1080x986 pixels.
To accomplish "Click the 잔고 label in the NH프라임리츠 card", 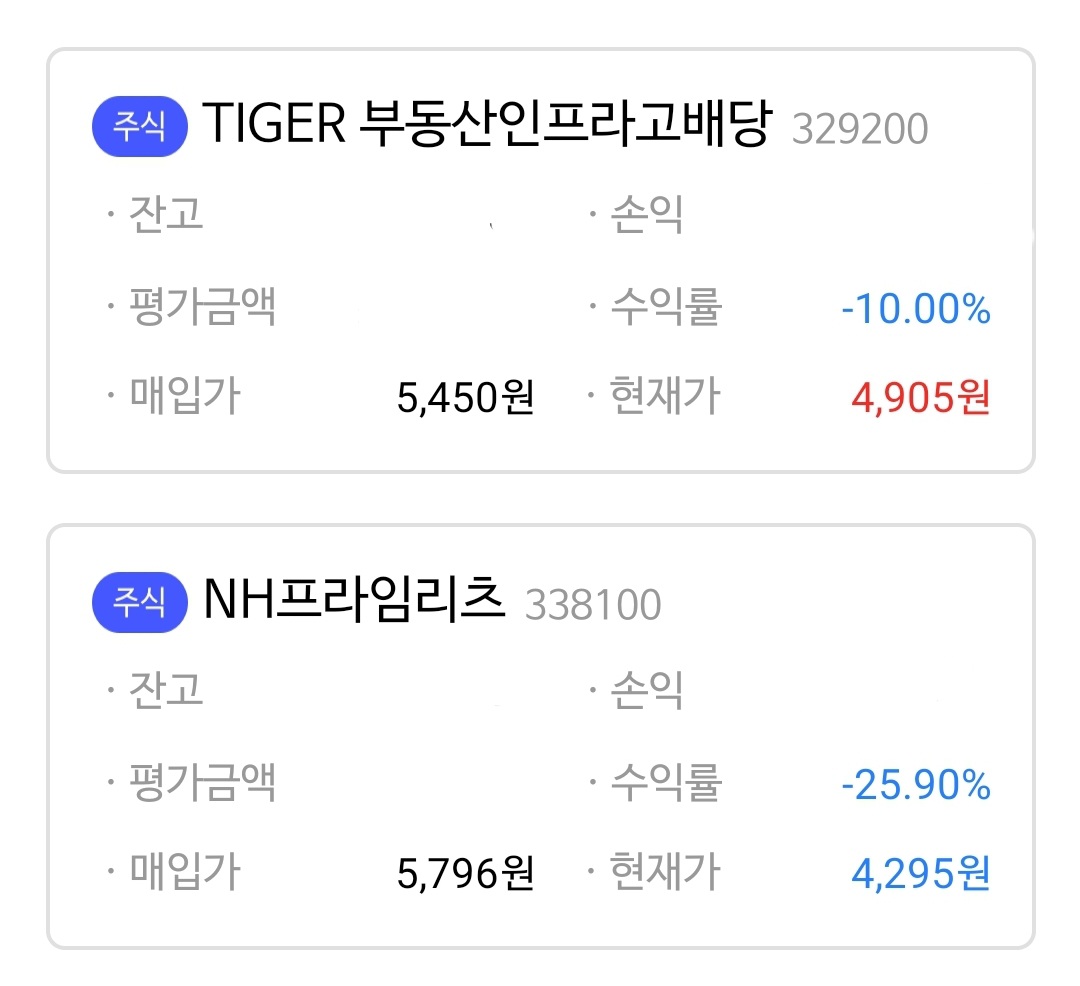I will click(x=166, y=689).
